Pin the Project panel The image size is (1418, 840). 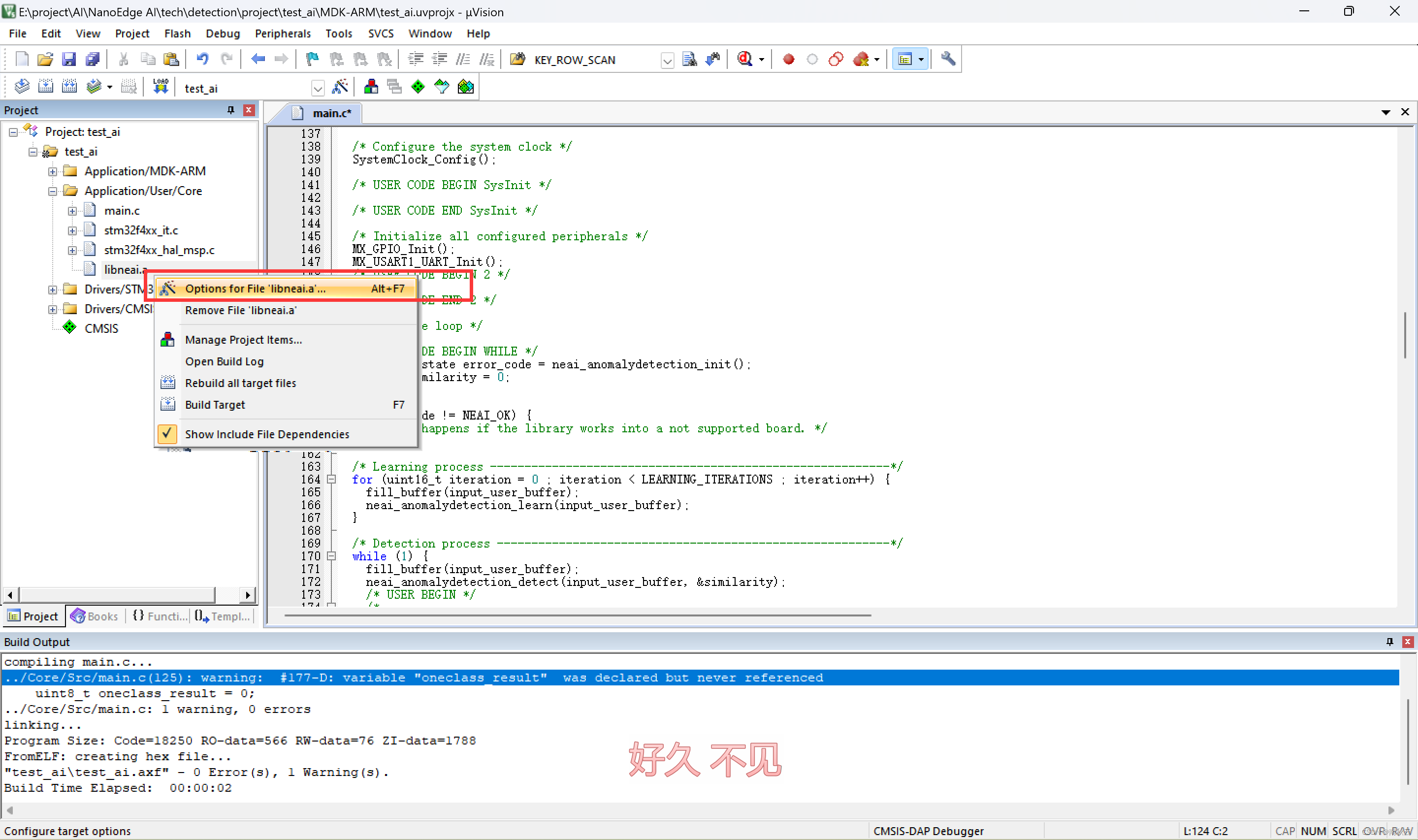coord(231,110)
